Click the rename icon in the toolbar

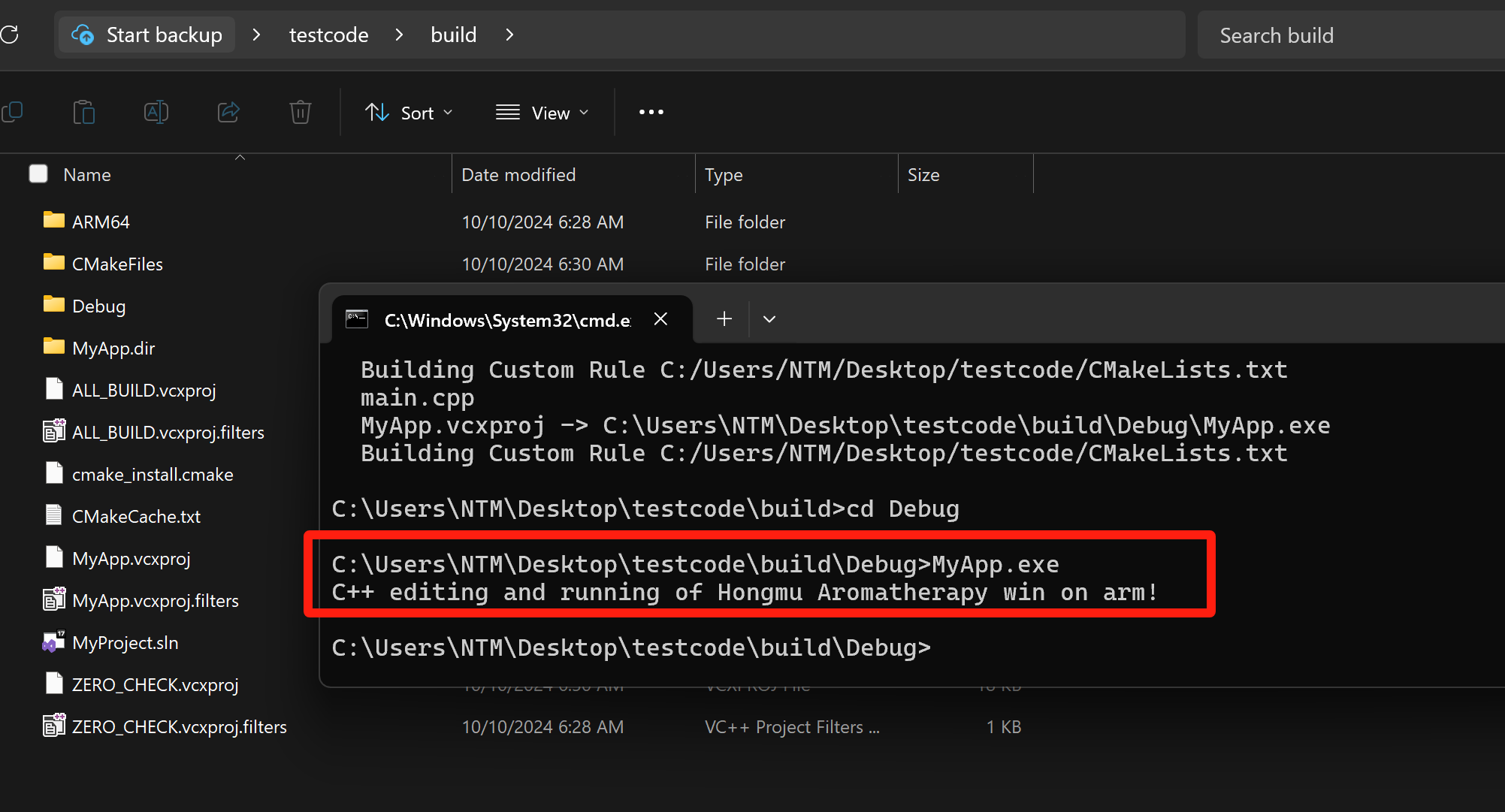(x=156, y=113)
